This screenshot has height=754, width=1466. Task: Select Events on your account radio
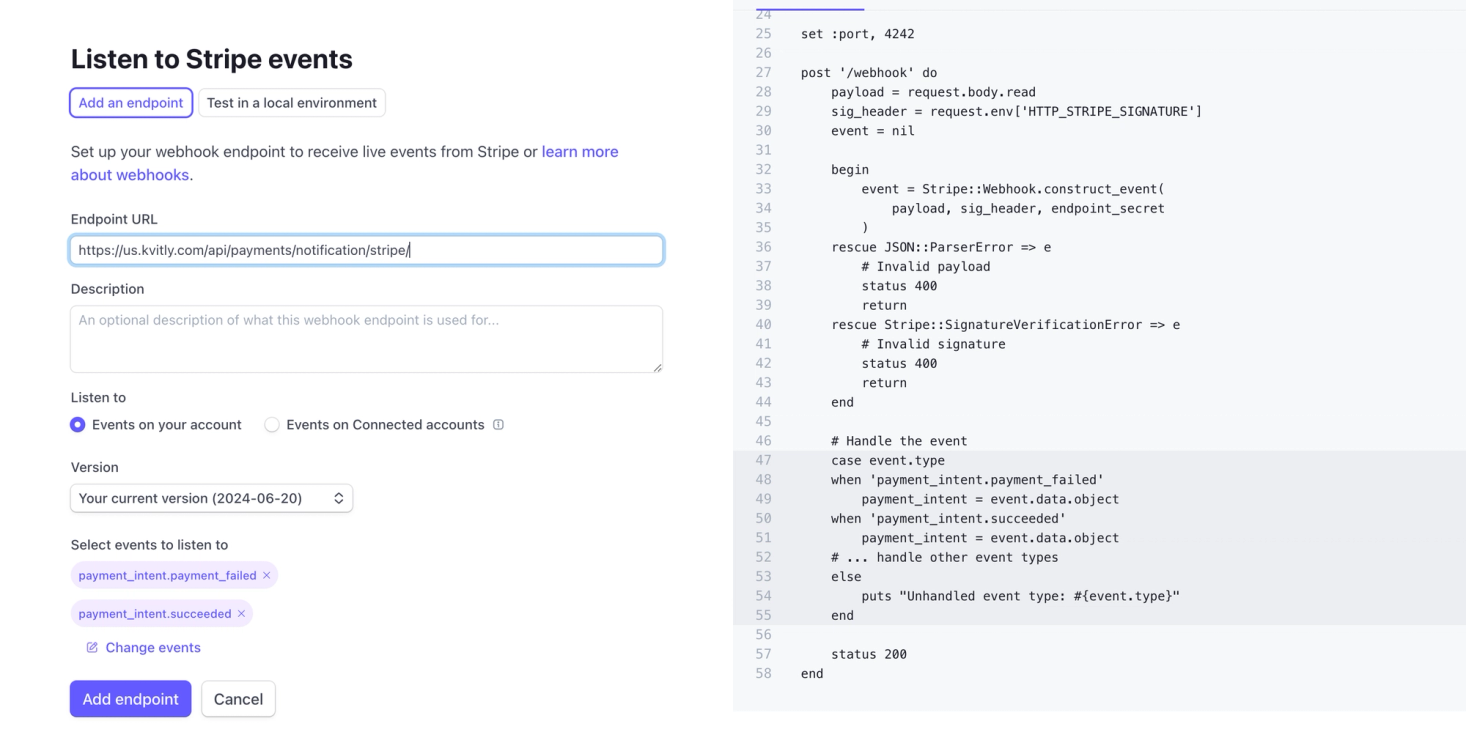(x=78, y=425)
